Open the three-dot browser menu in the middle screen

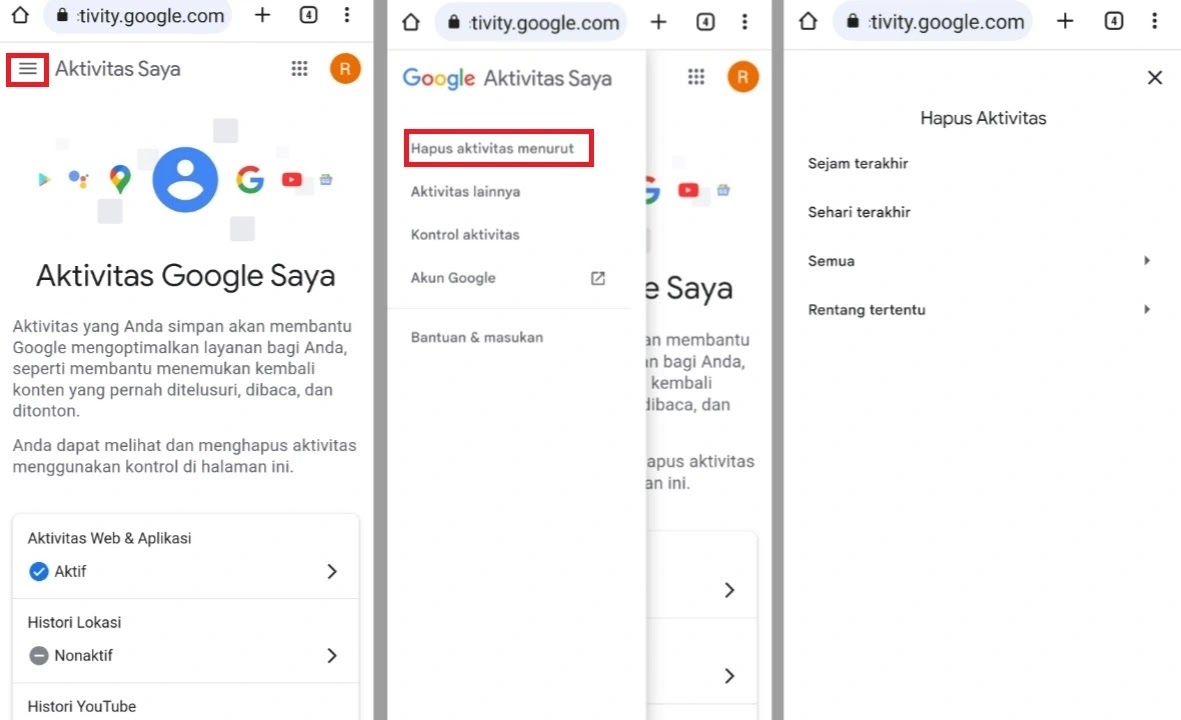click(x=744, y=22)
